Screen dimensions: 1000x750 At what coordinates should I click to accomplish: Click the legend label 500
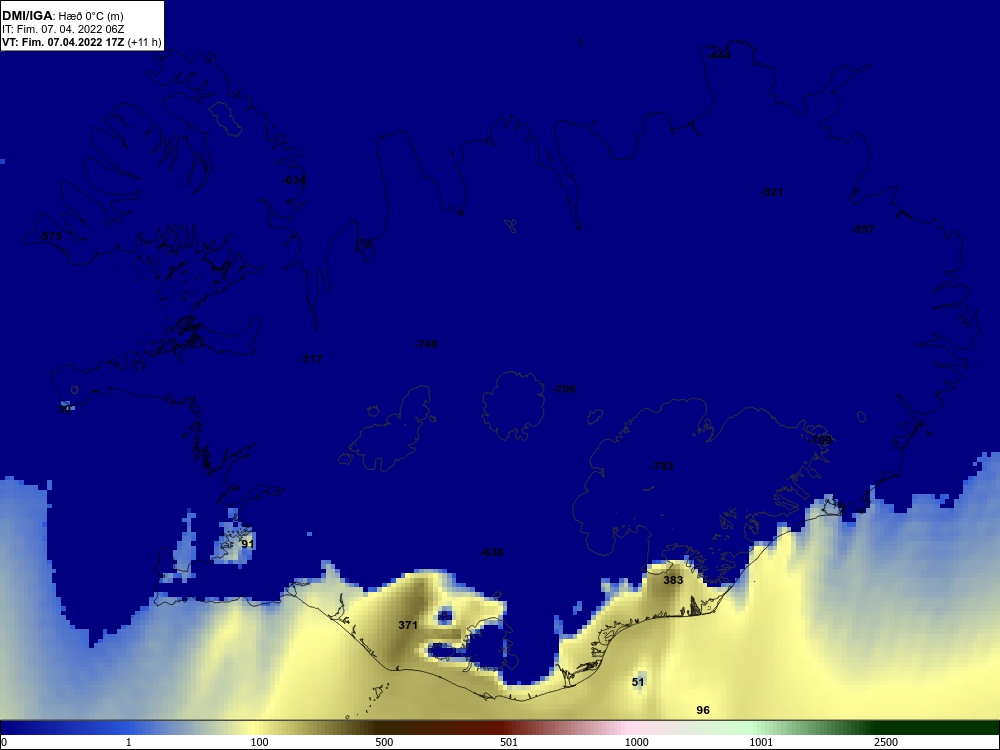coord(384,742)
